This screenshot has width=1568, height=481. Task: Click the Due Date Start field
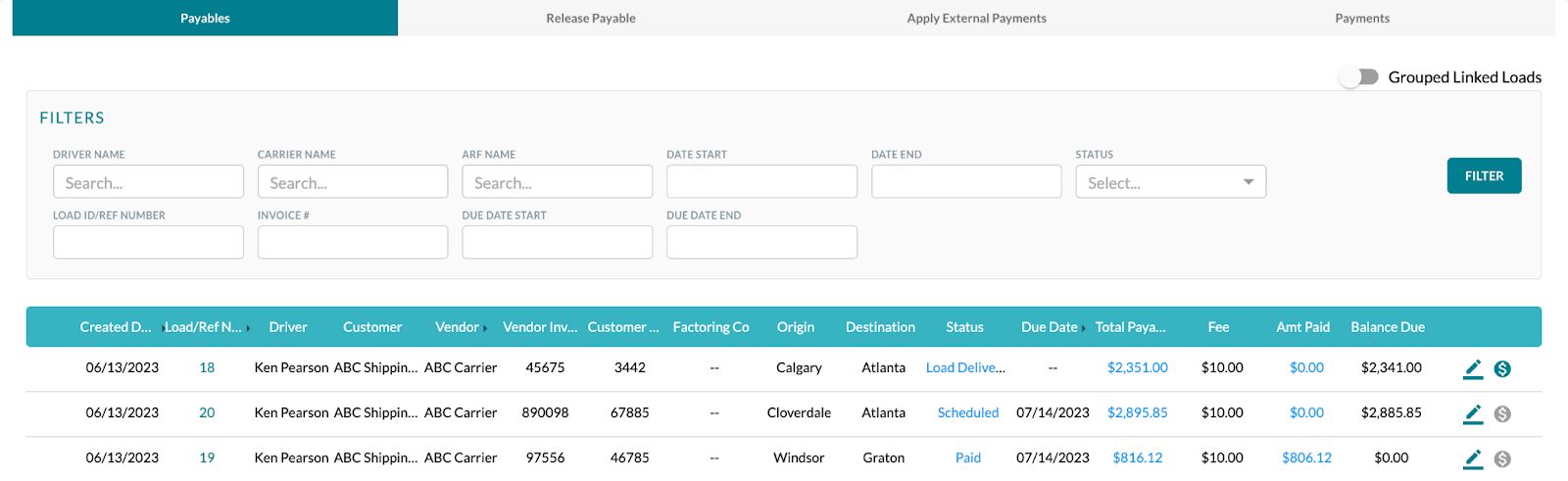pos(557,242)
